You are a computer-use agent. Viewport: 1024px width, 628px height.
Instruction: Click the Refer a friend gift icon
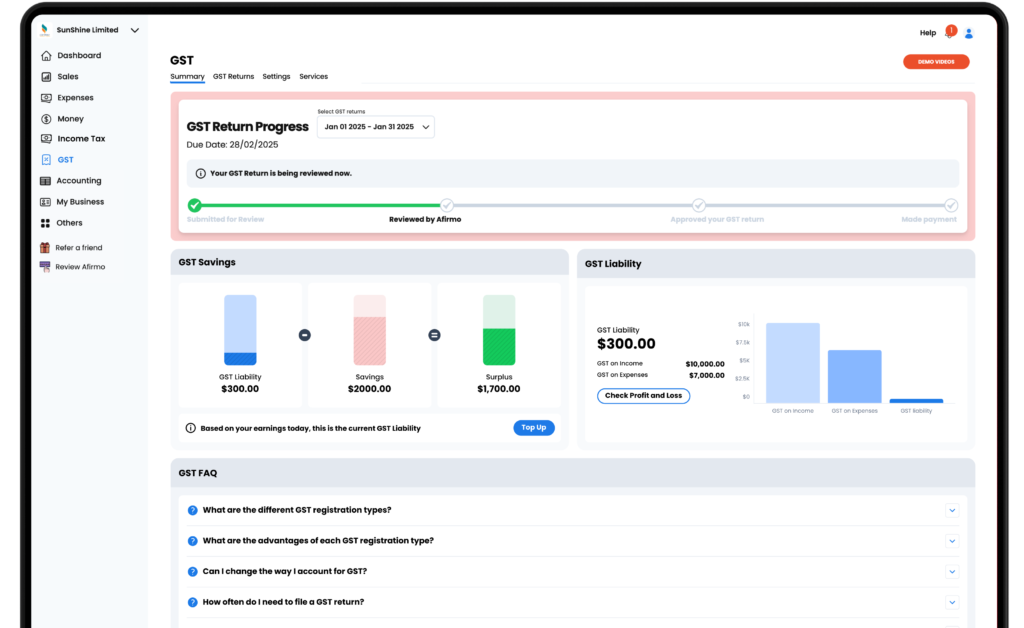[x=45, y=247]
